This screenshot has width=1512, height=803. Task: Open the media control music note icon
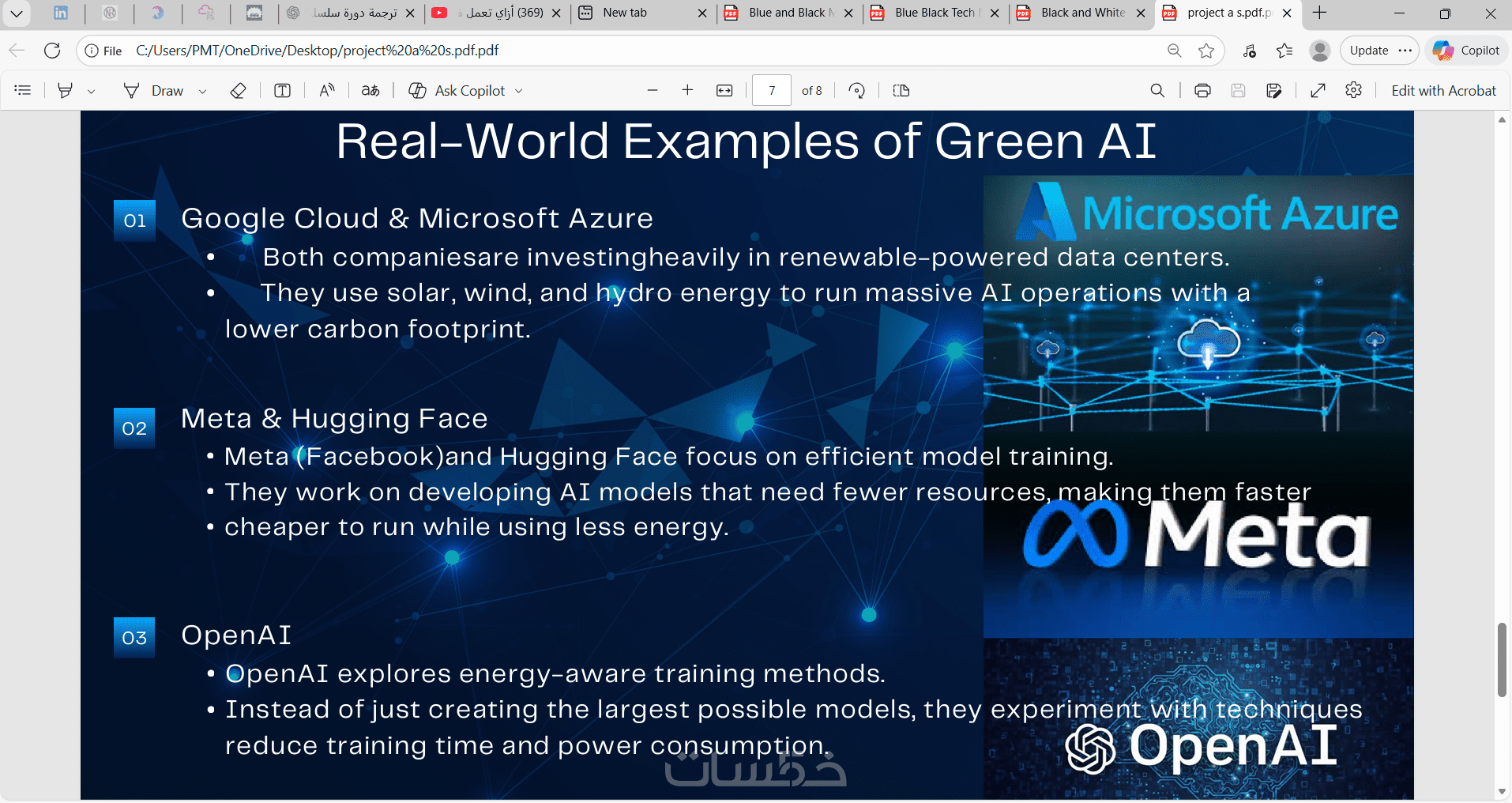pos(1250,51)
